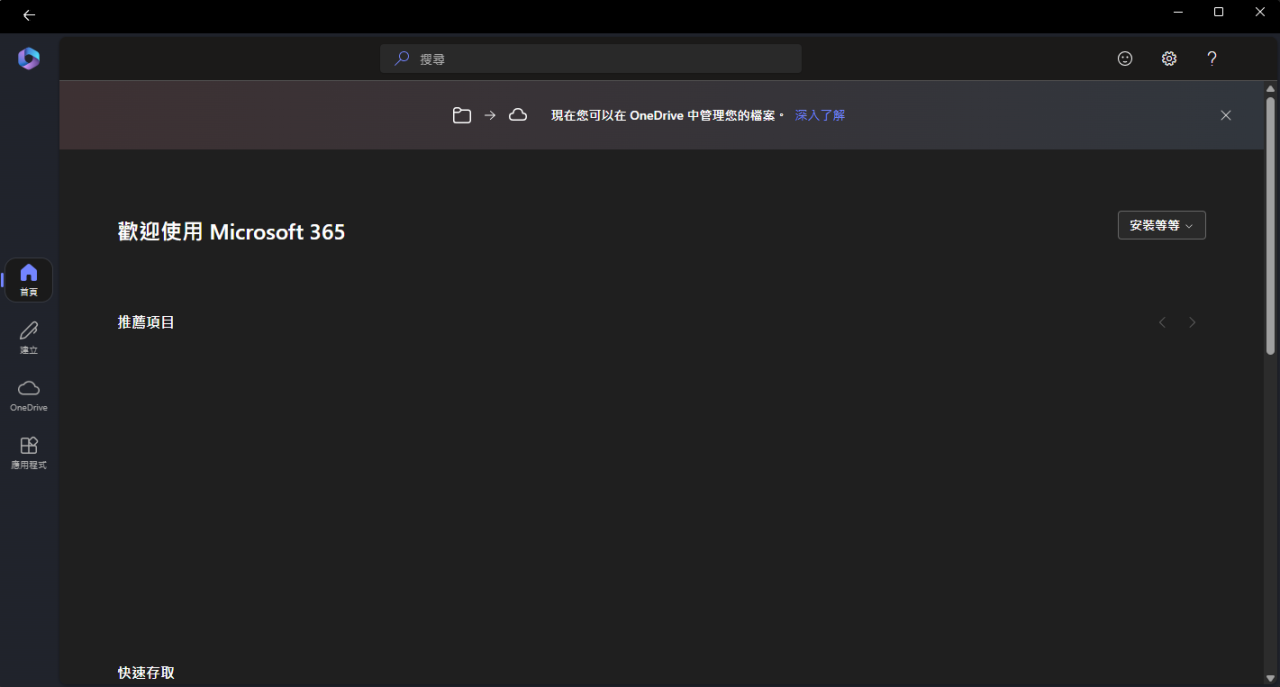Open the smiley feedback icon
This screenshot has width=1280, height=687.
coord(1125,59)
